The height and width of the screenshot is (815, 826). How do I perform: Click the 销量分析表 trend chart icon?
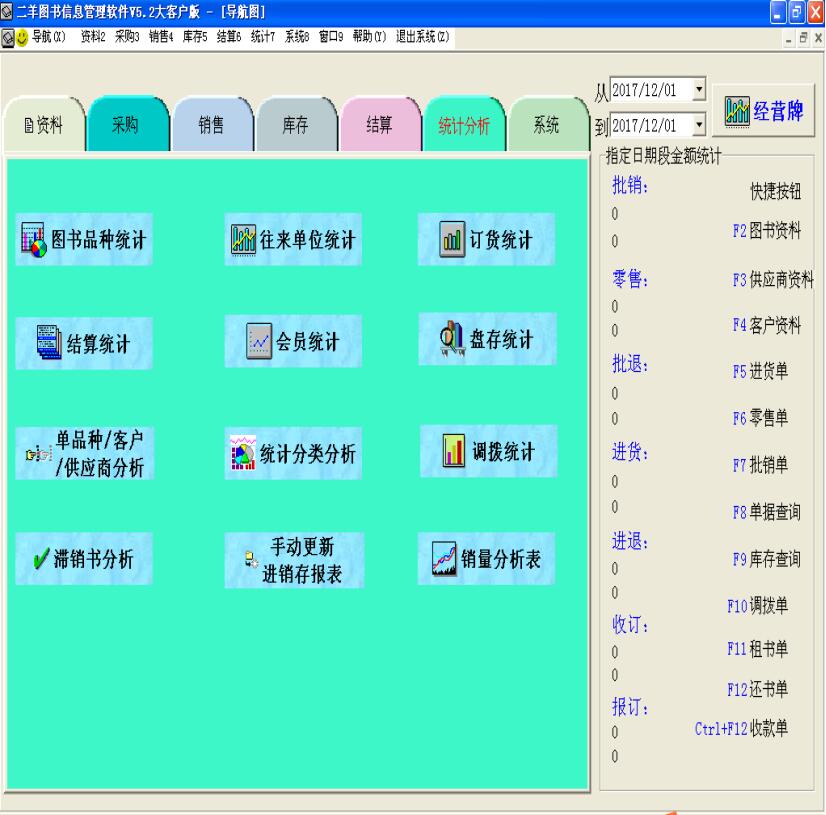[444, 558]
